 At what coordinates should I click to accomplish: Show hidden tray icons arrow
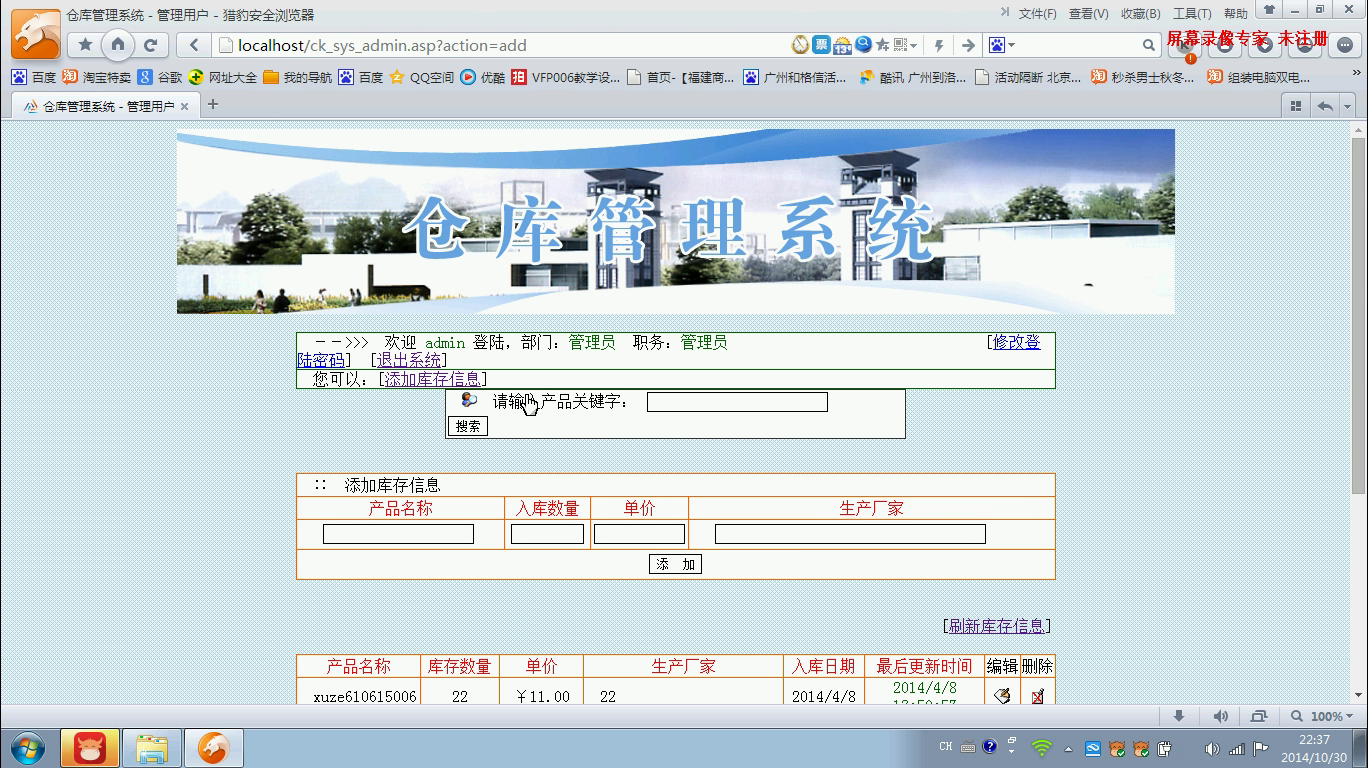[x=1068, y=748]
